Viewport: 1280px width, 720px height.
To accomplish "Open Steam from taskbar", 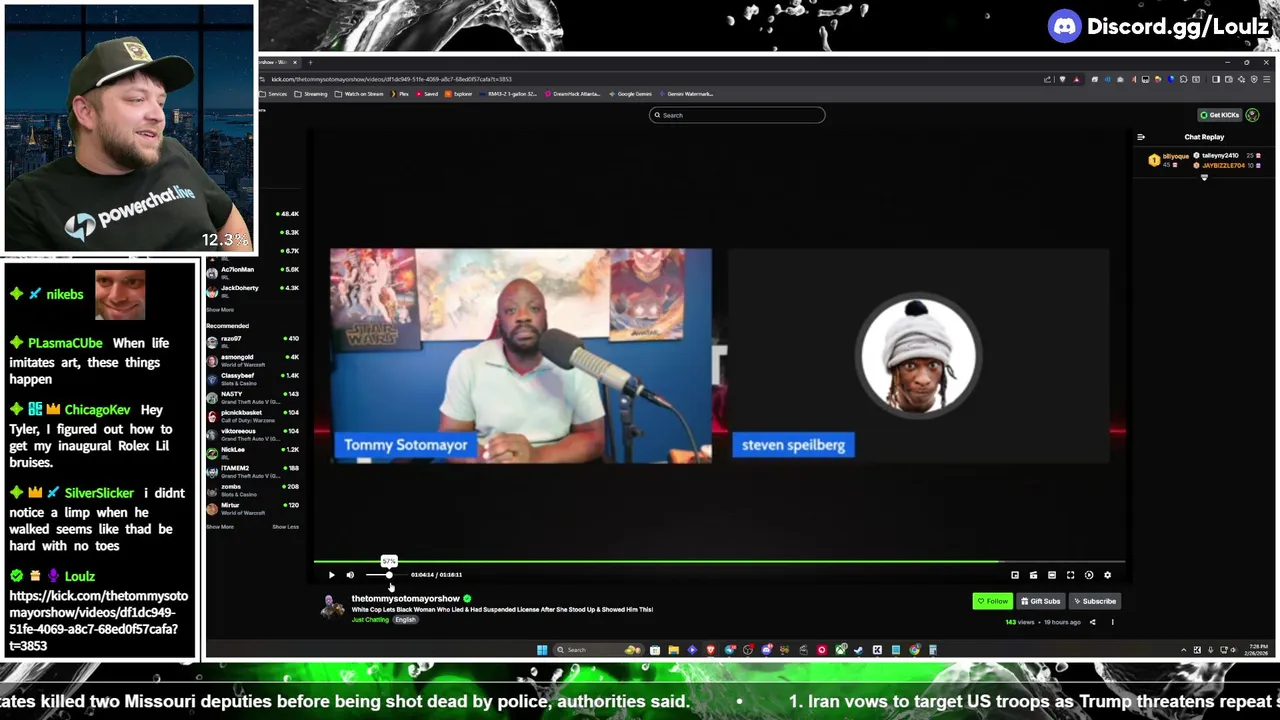I will coord(858,650).
